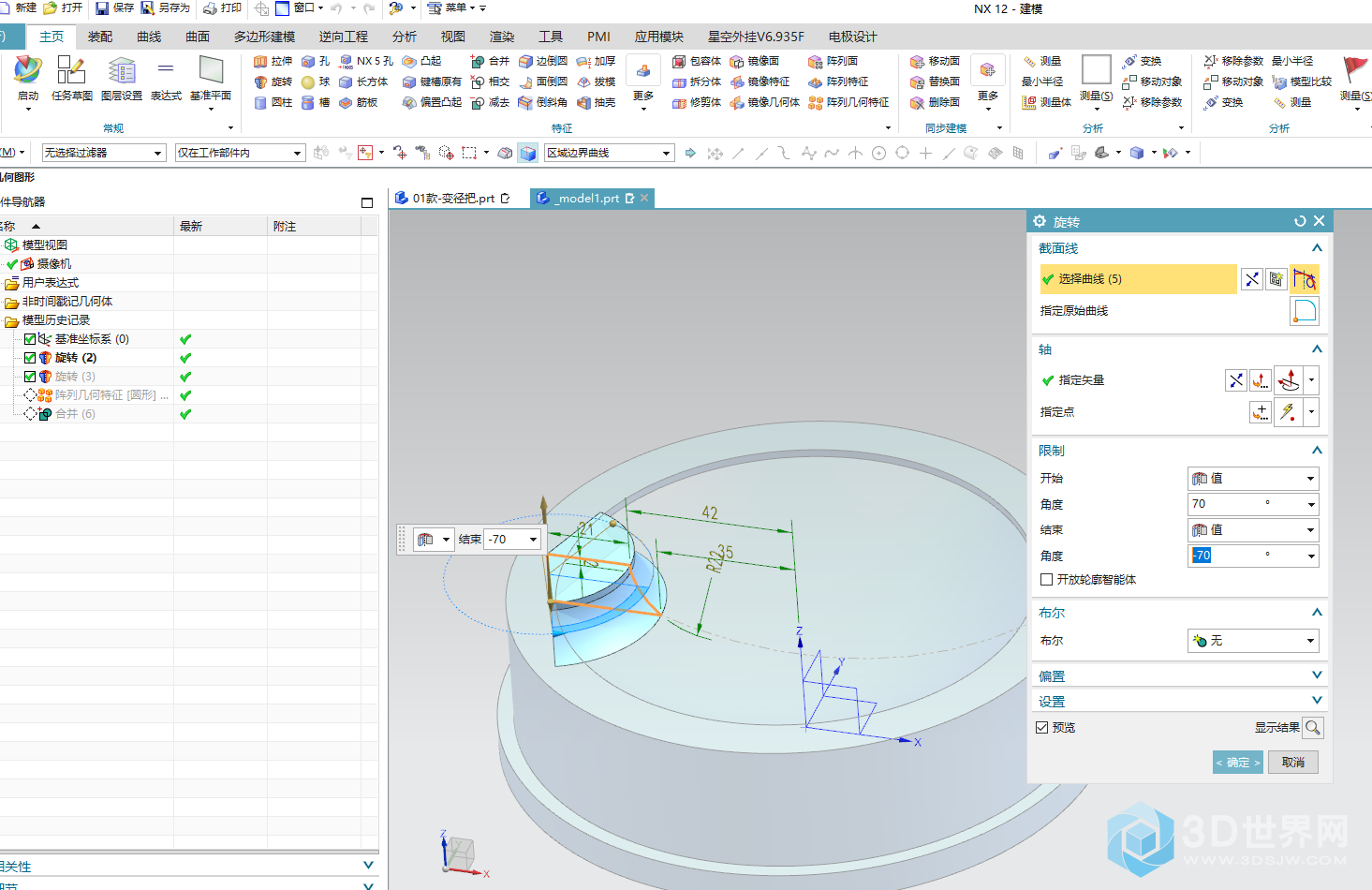
Task: Toggle checkbox for 旋转 (3) feature
Action: 30,377
